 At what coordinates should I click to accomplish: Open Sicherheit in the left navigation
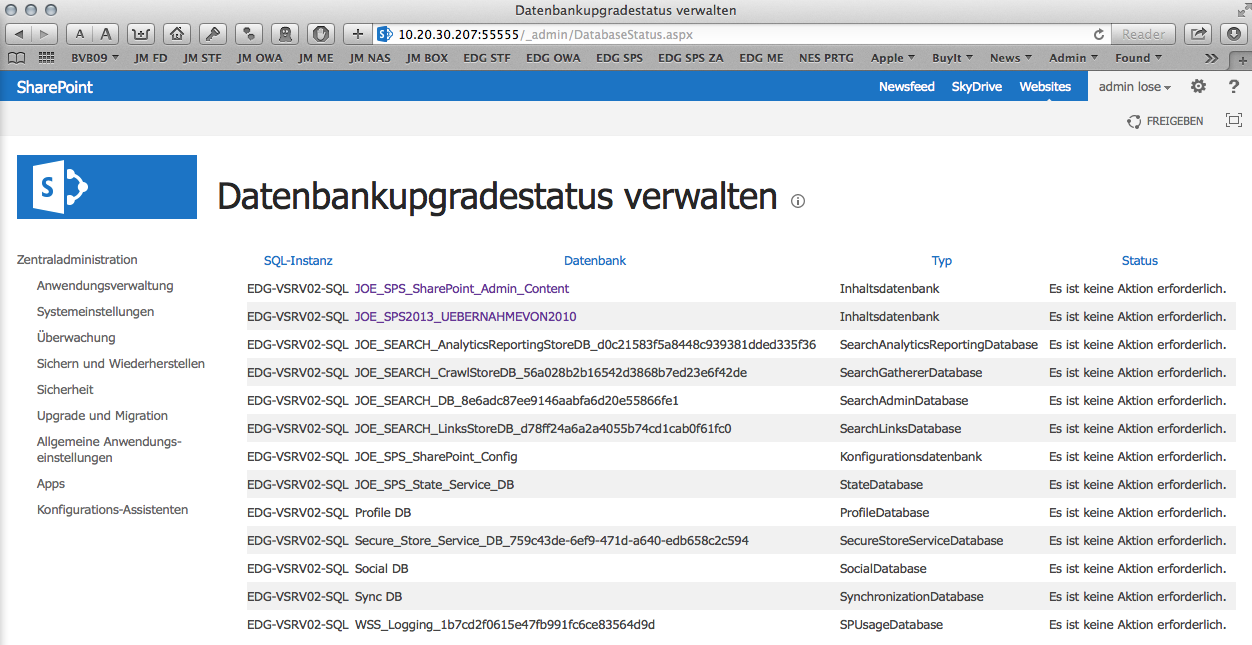65,390
